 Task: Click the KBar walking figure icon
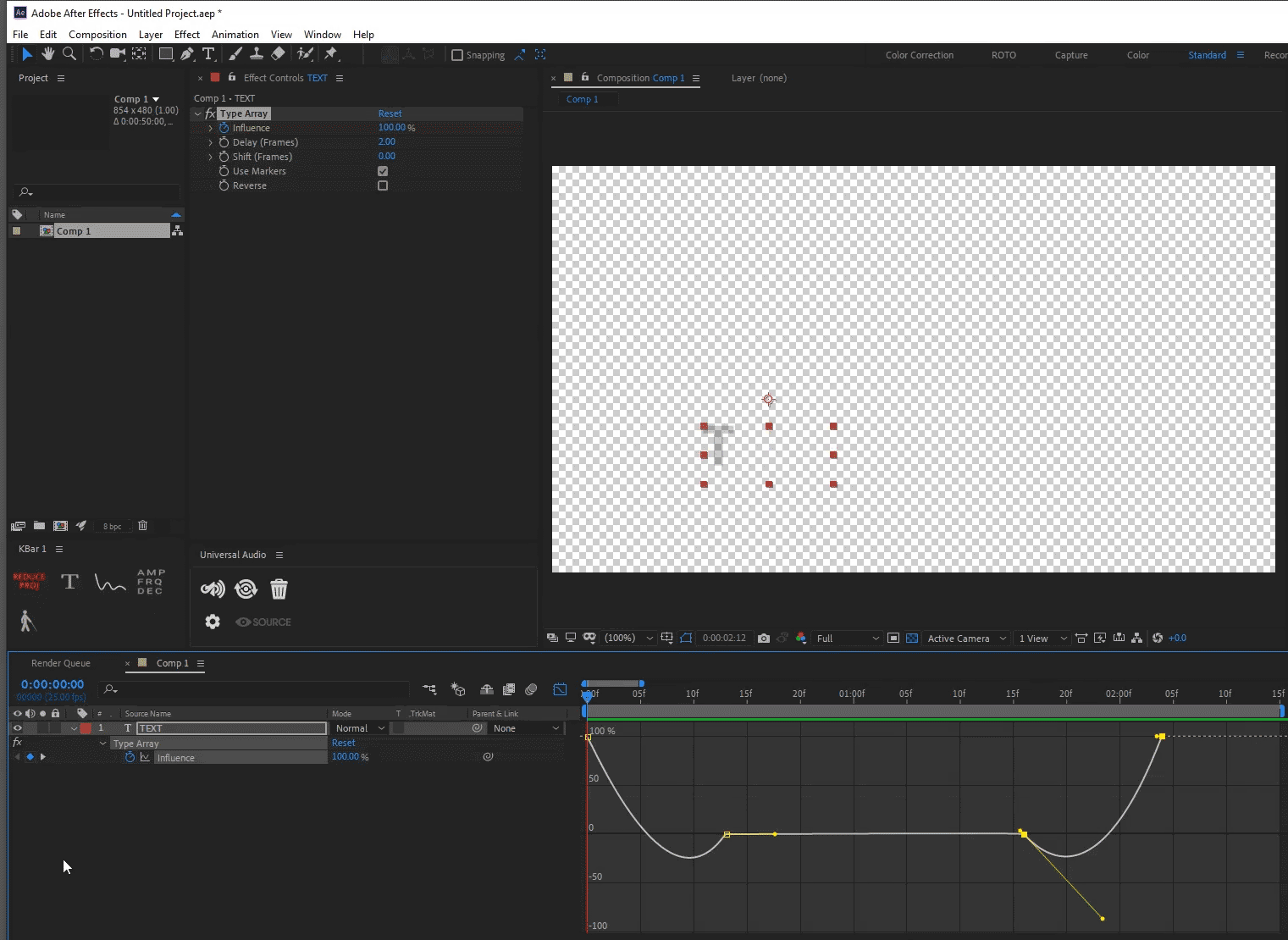pyautogui.click(x=27, y=621)
